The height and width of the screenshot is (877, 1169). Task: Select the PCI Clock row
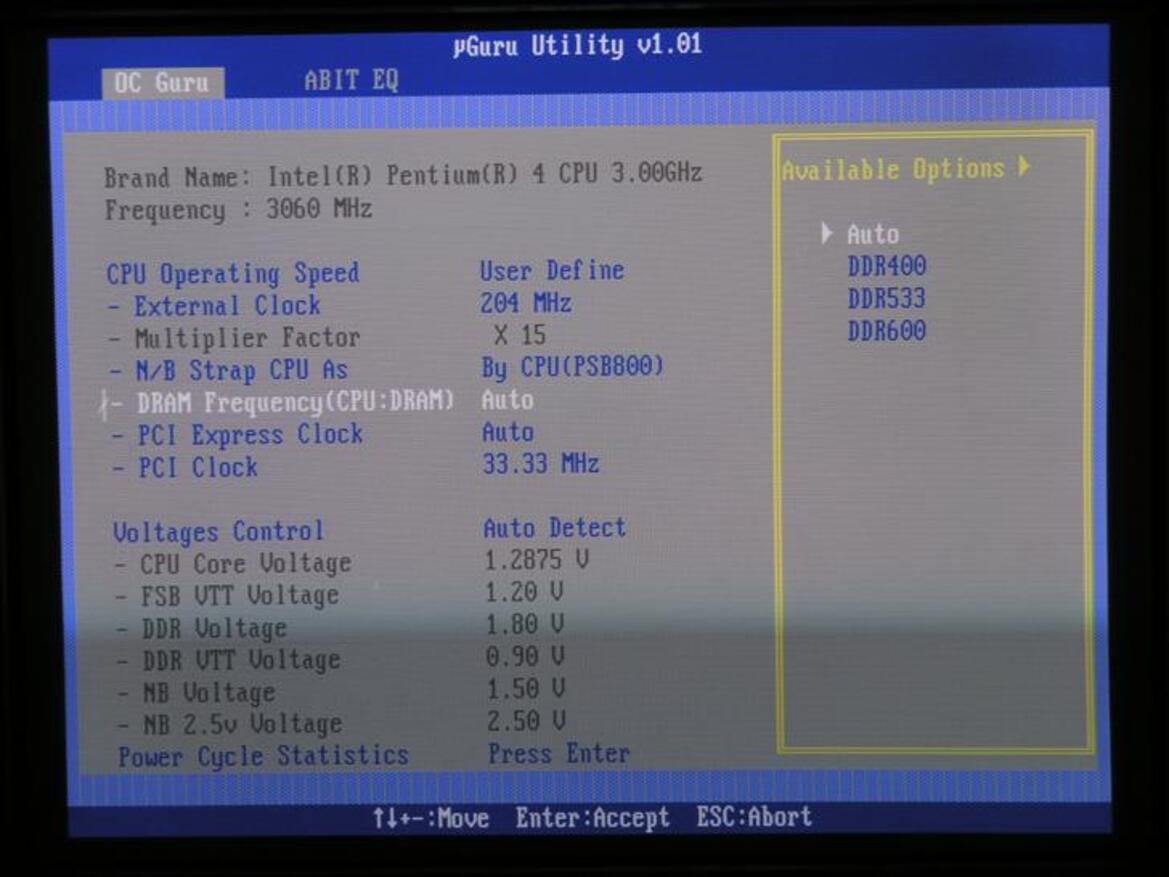[185, 468]
